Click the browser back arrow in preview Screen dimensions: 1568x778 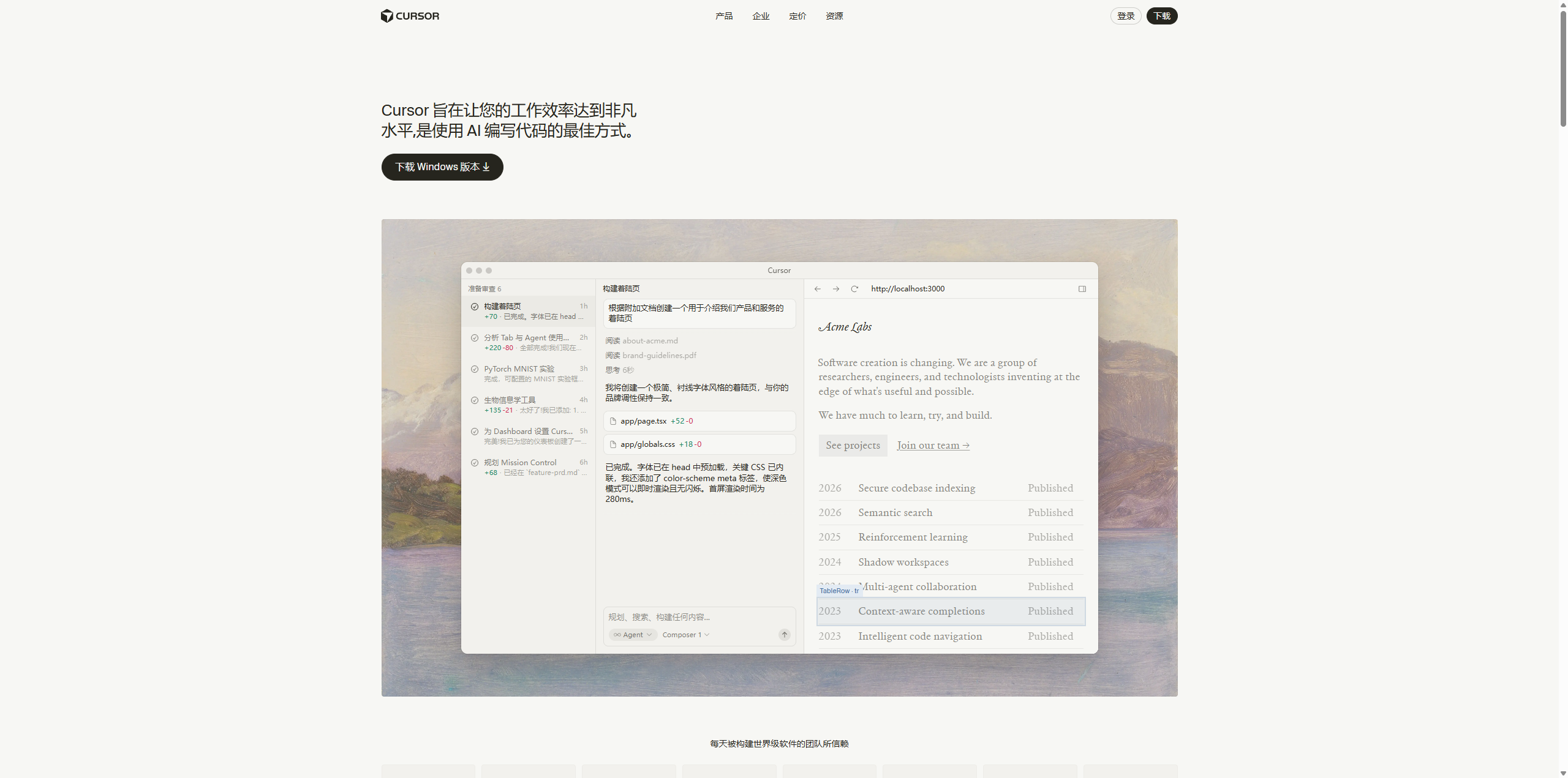coord(818,289)
